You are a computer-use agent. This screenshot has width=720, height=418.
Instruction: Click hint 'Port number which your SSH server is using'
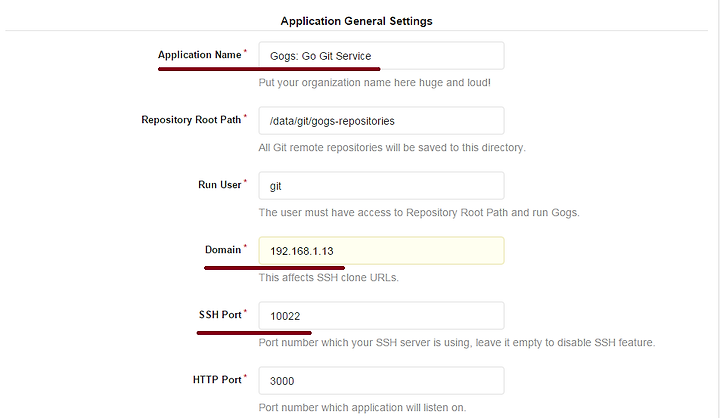click(457, 343)
